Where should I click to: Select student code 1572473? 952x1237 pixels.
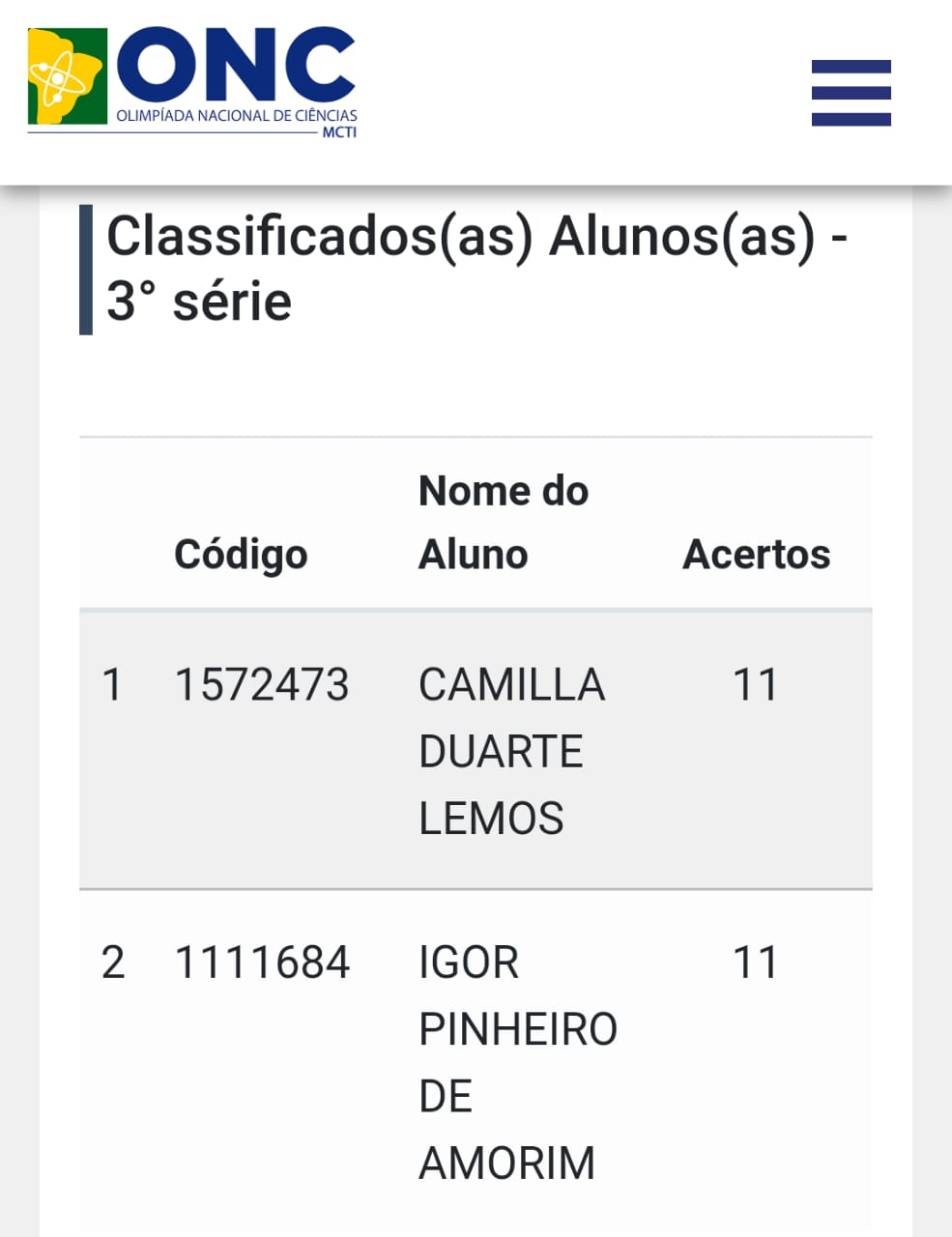click(261, 685)
